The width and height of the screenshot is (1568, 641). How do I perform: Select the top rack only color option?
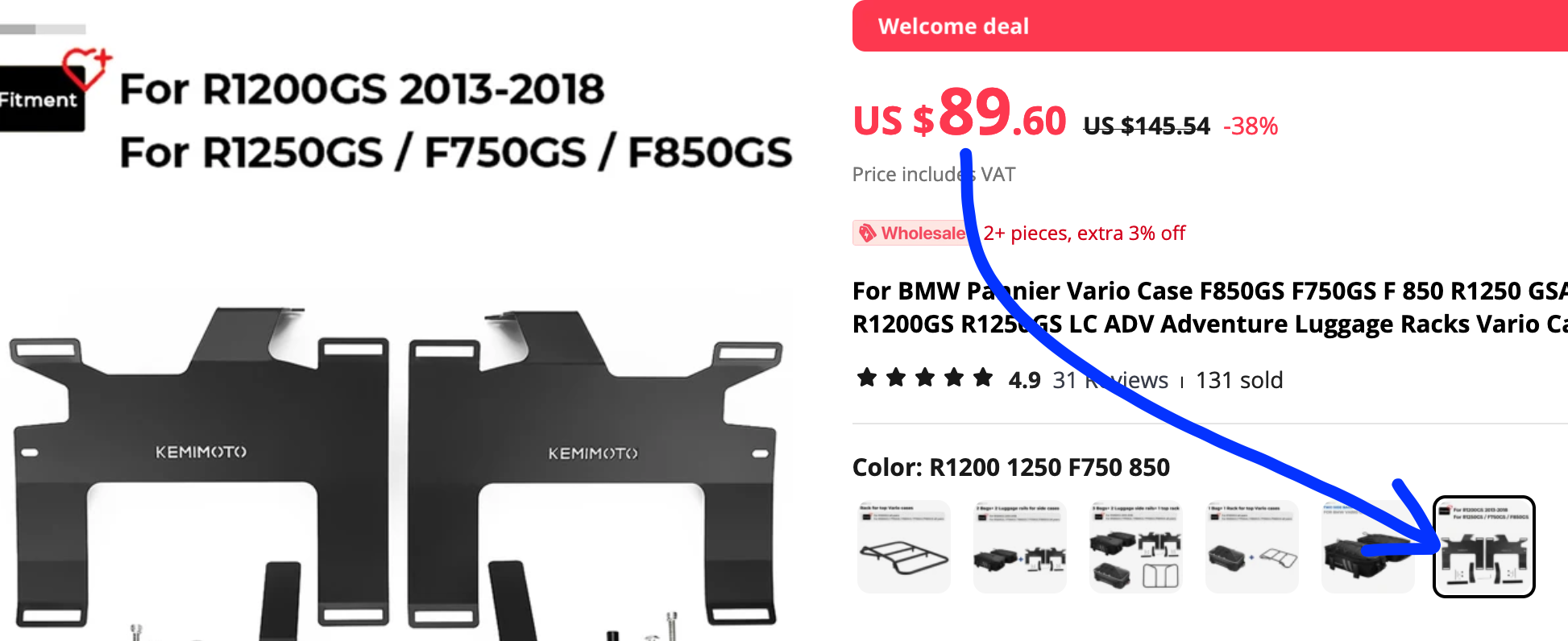point(904,547)
